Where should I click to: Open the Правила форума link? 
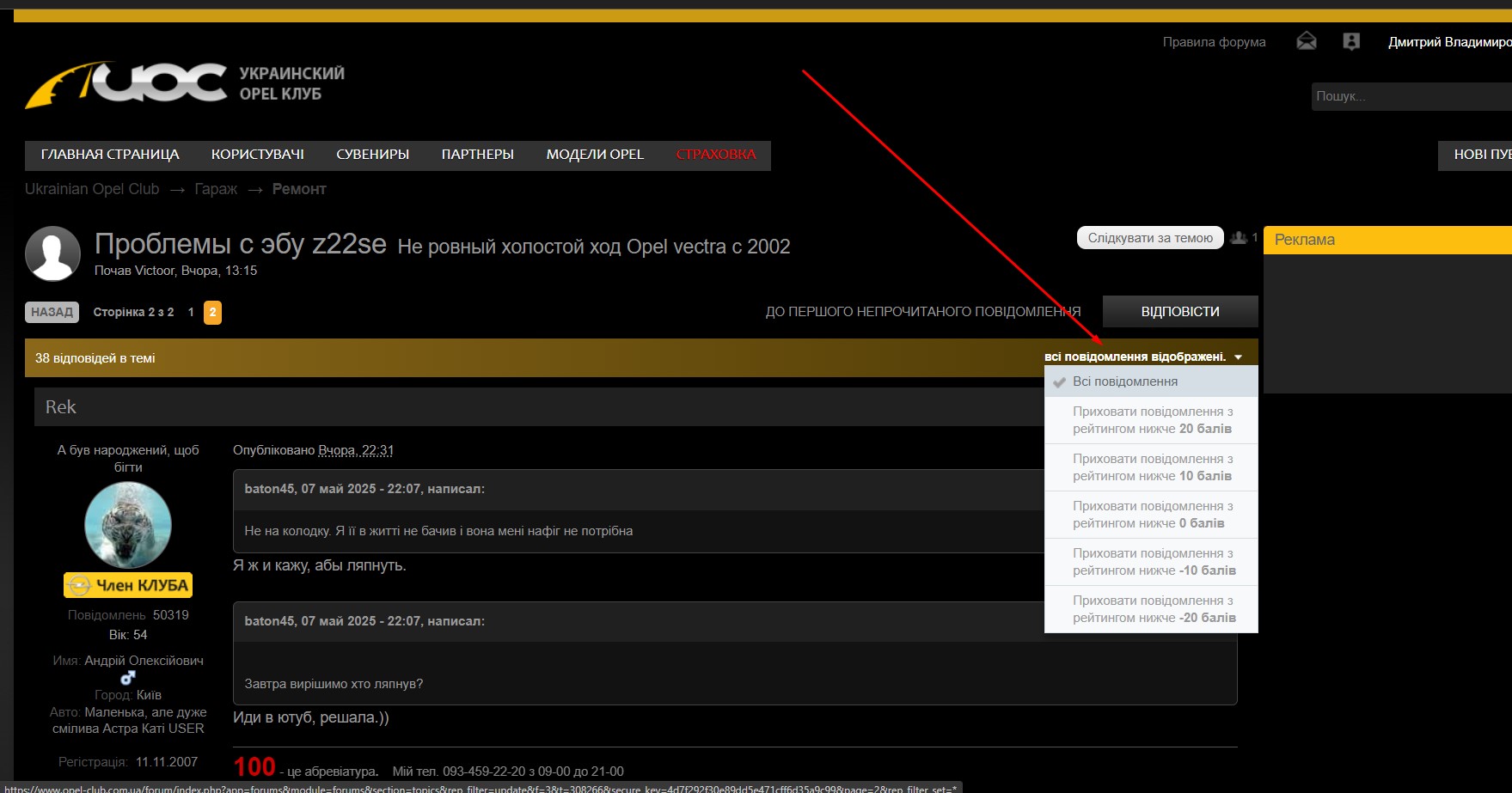pos(1214,42)
